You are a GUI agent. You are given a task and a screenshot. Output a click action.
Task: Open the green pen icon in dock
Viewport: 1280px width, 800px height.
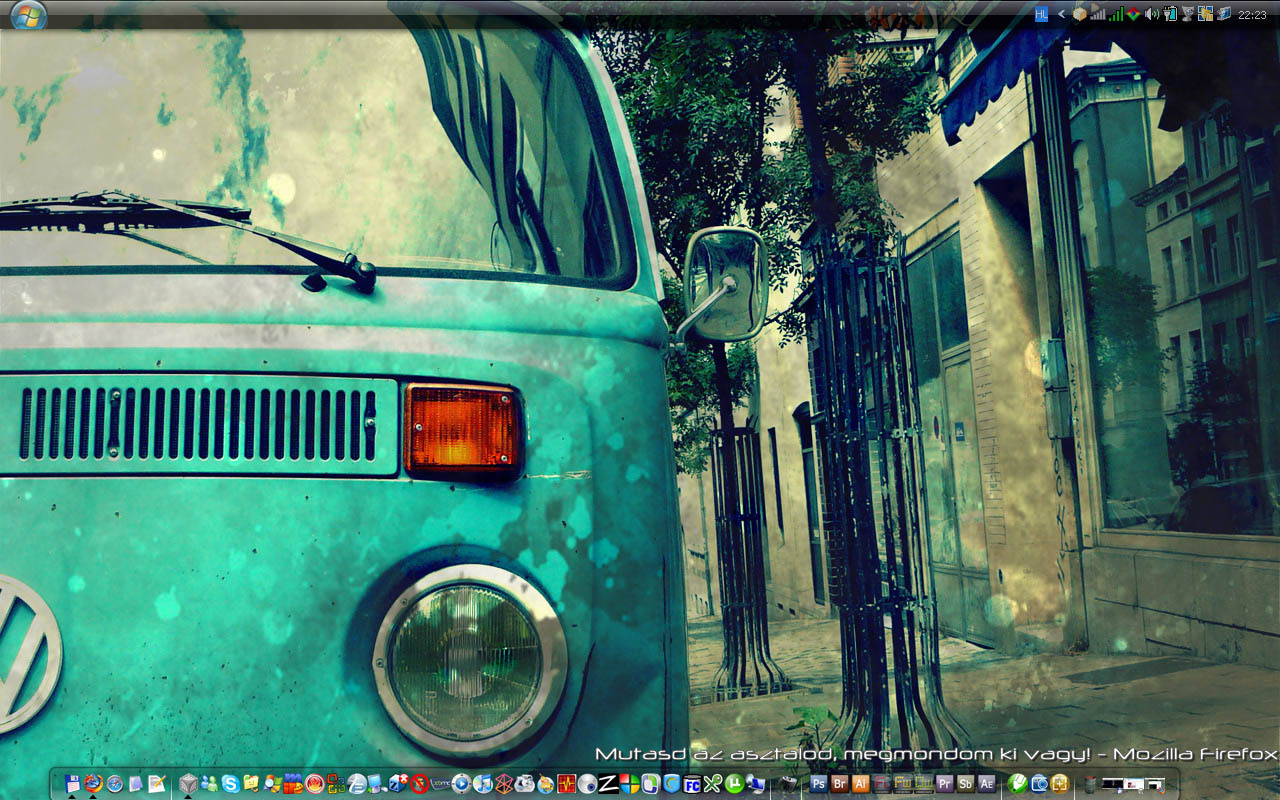click(1017, 783)
